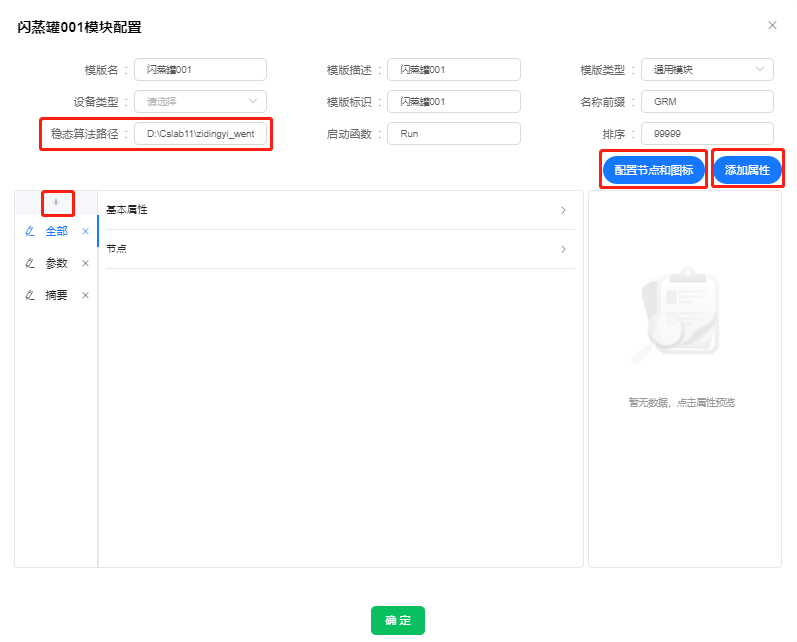Image resolution: width=797 pixels, height=642 pixels.
Task: Expand the 基本属性 section
Action: pyautogui.click(x=340, y=210)
